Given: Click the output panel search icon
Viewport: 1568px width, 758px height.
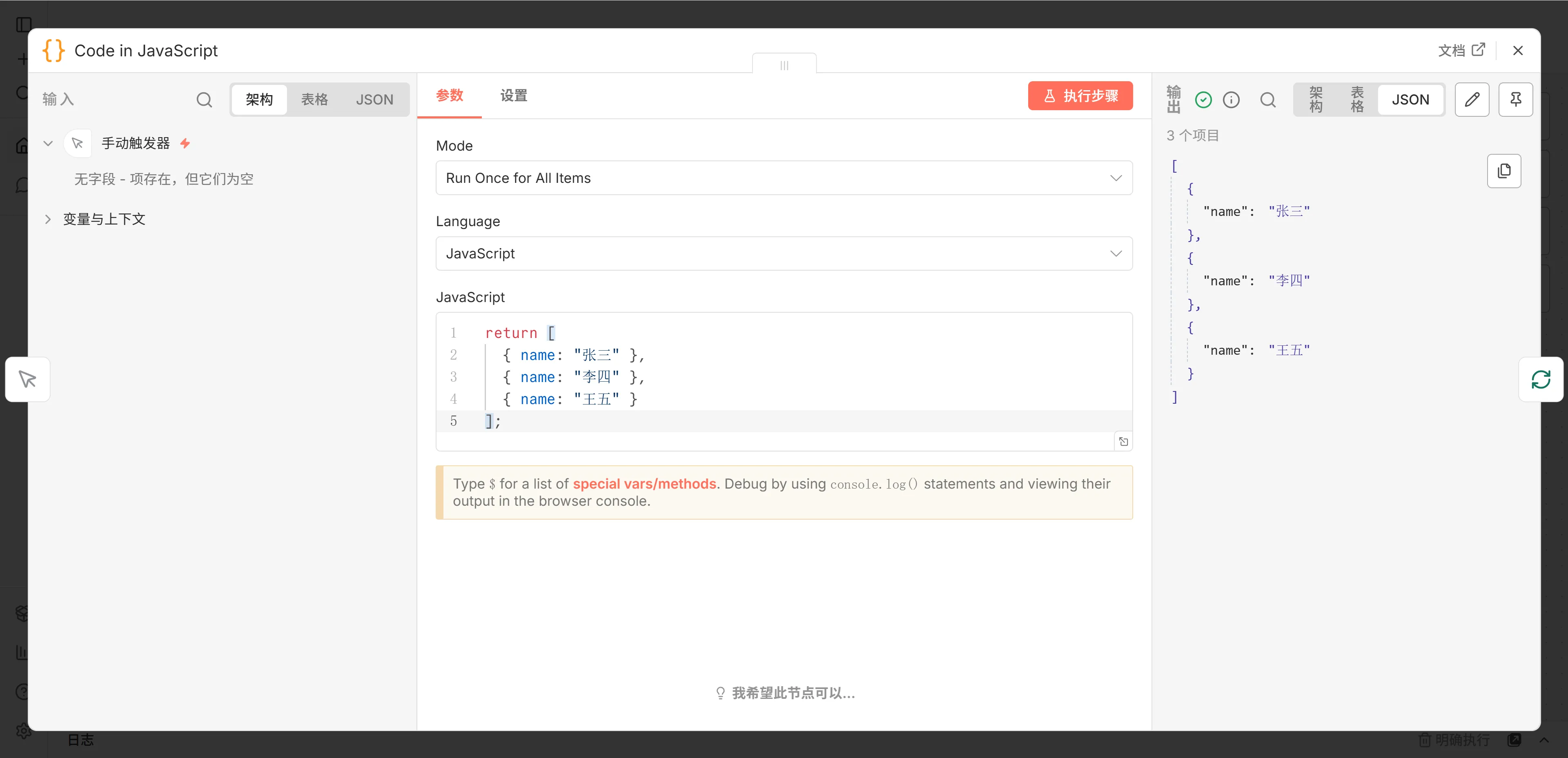Looking at the screenshot, I should point(1268,100).
